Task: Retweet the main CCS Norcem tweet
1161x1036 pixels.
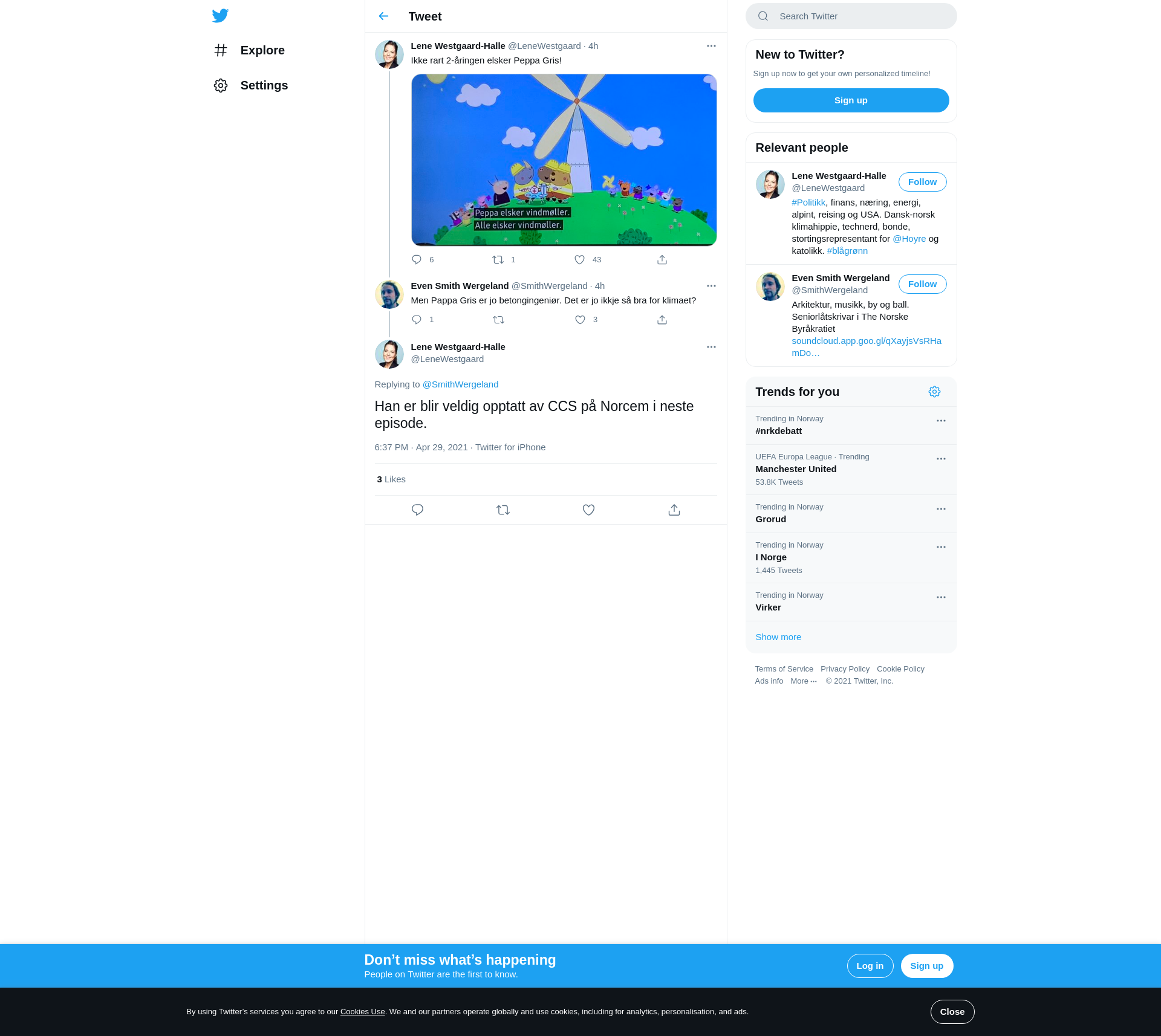Action: point(503,510)
